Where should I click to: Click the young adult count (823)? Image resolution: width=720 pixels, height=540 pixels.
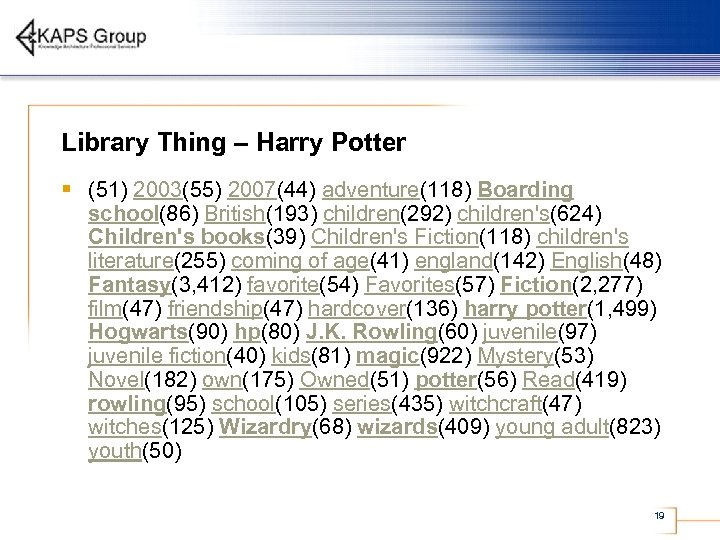[x=635, y=427]
